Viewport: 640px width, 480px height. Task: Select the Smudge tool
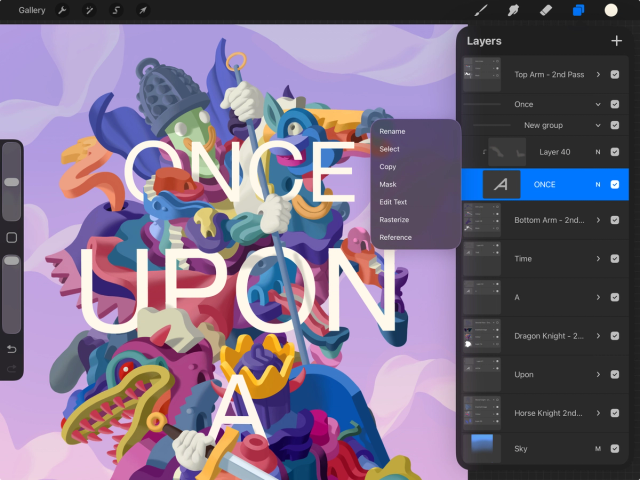tap(513, 10)
